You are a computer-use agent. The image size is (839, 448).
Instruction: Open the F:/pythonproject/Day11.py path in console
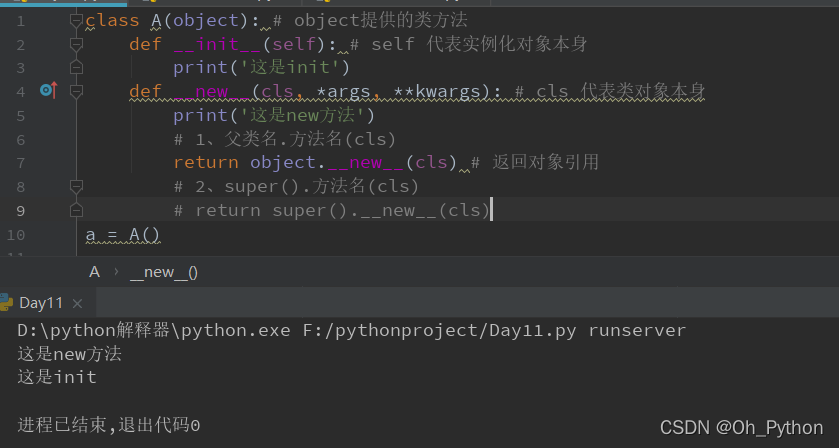439,330
